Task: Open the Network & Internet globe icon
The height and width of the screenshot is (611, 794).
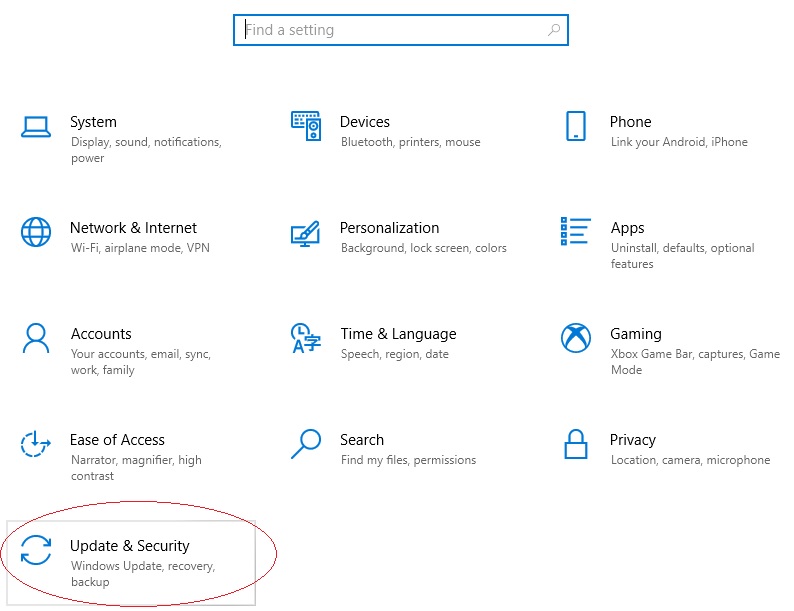Action: click(x=36, y=232)
